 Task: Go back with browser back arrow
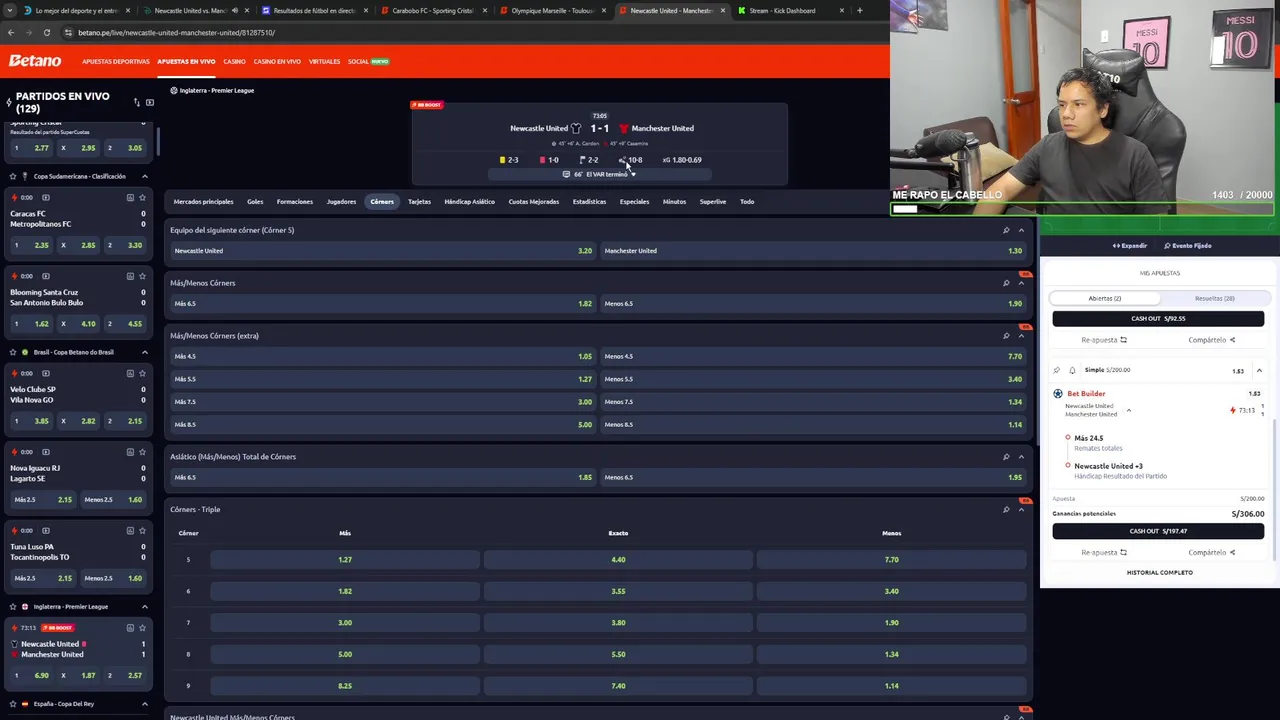click(x=11, y=32)
